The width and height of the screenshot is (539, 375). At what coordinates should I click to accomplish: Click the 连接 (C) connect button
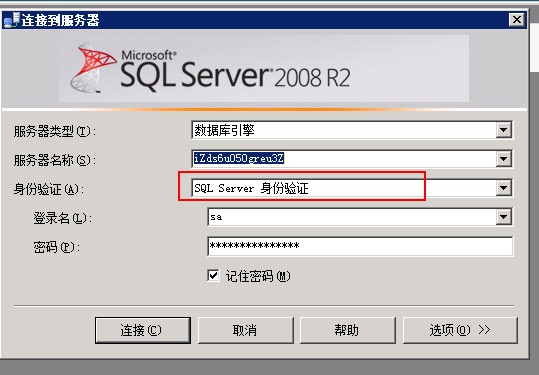click(x=143, y=330)
